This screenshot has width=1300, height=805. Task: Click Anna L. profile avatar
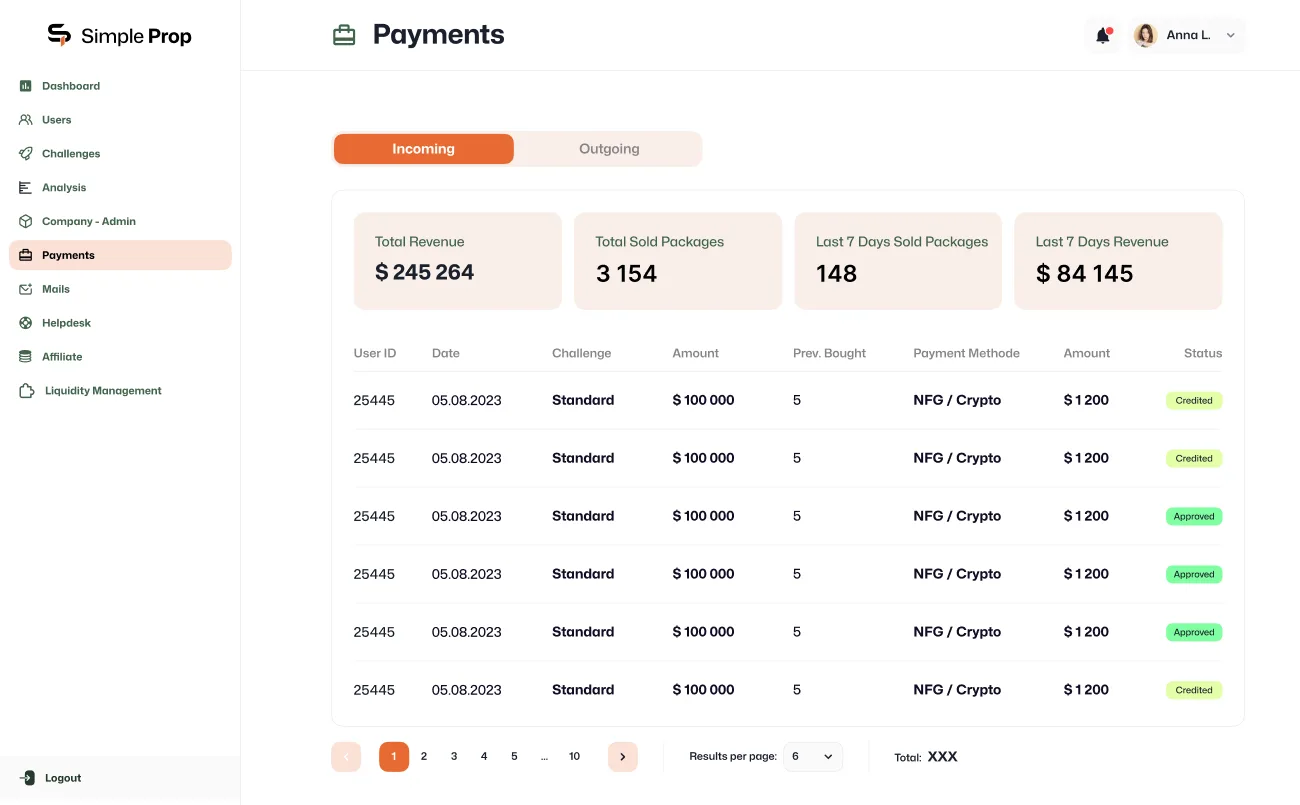1145,35
